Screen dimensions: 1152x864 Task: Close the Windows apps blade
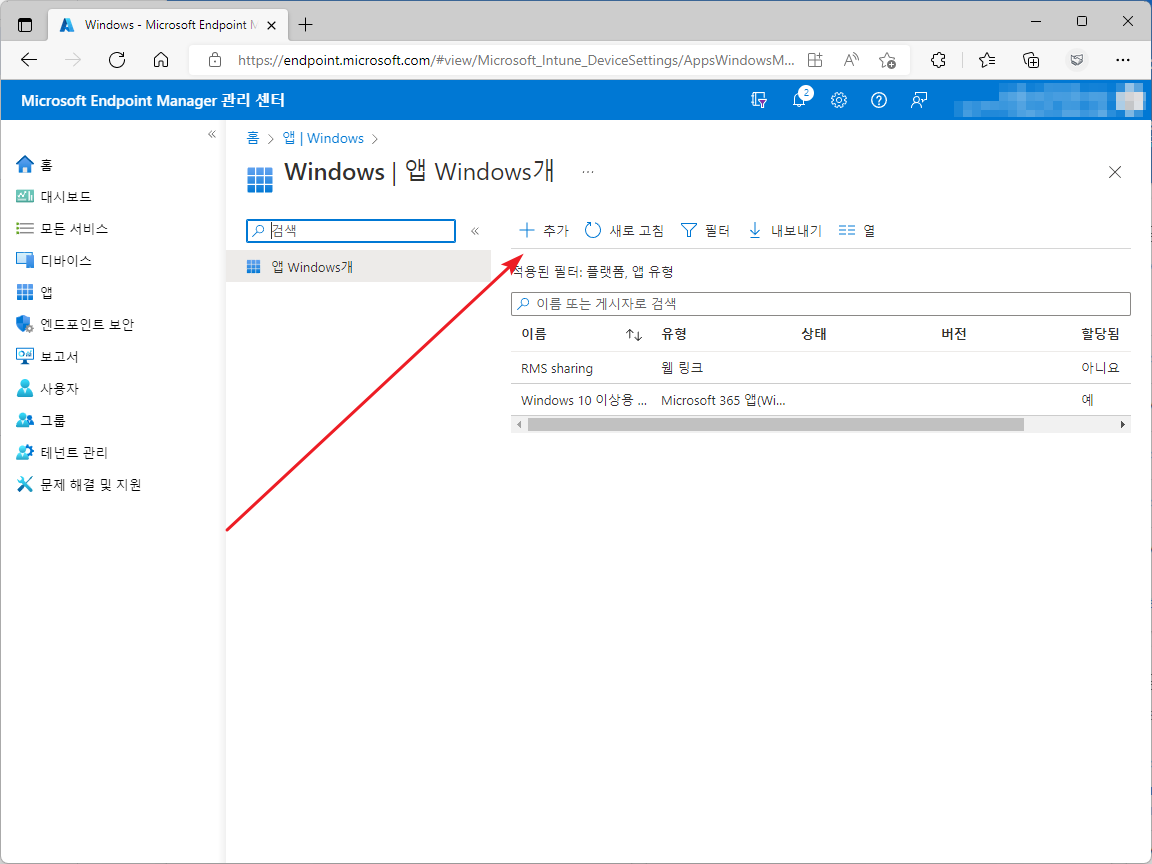coord(1115,172)
